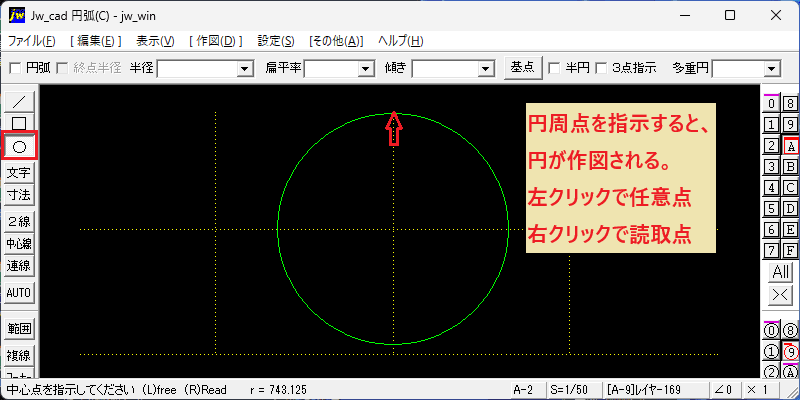Open the 傾き tilt angle dropdown
800x400 pixels.
pyautogui.click(x=486, y=69)
